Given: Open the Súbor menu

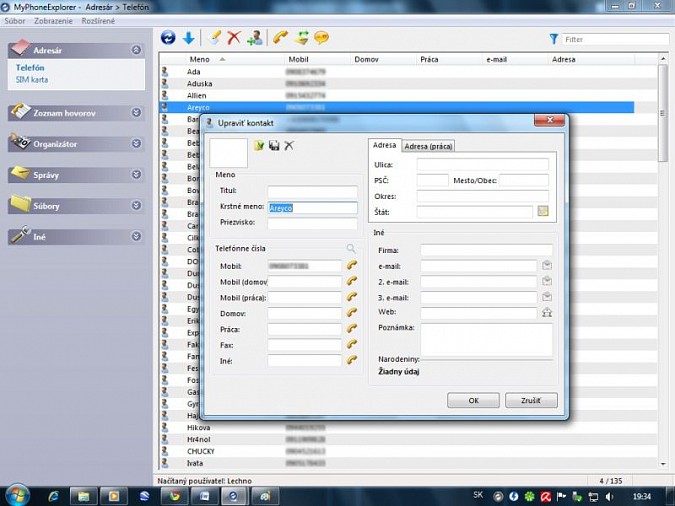Looking at the screenshot, I should [15, 21].
